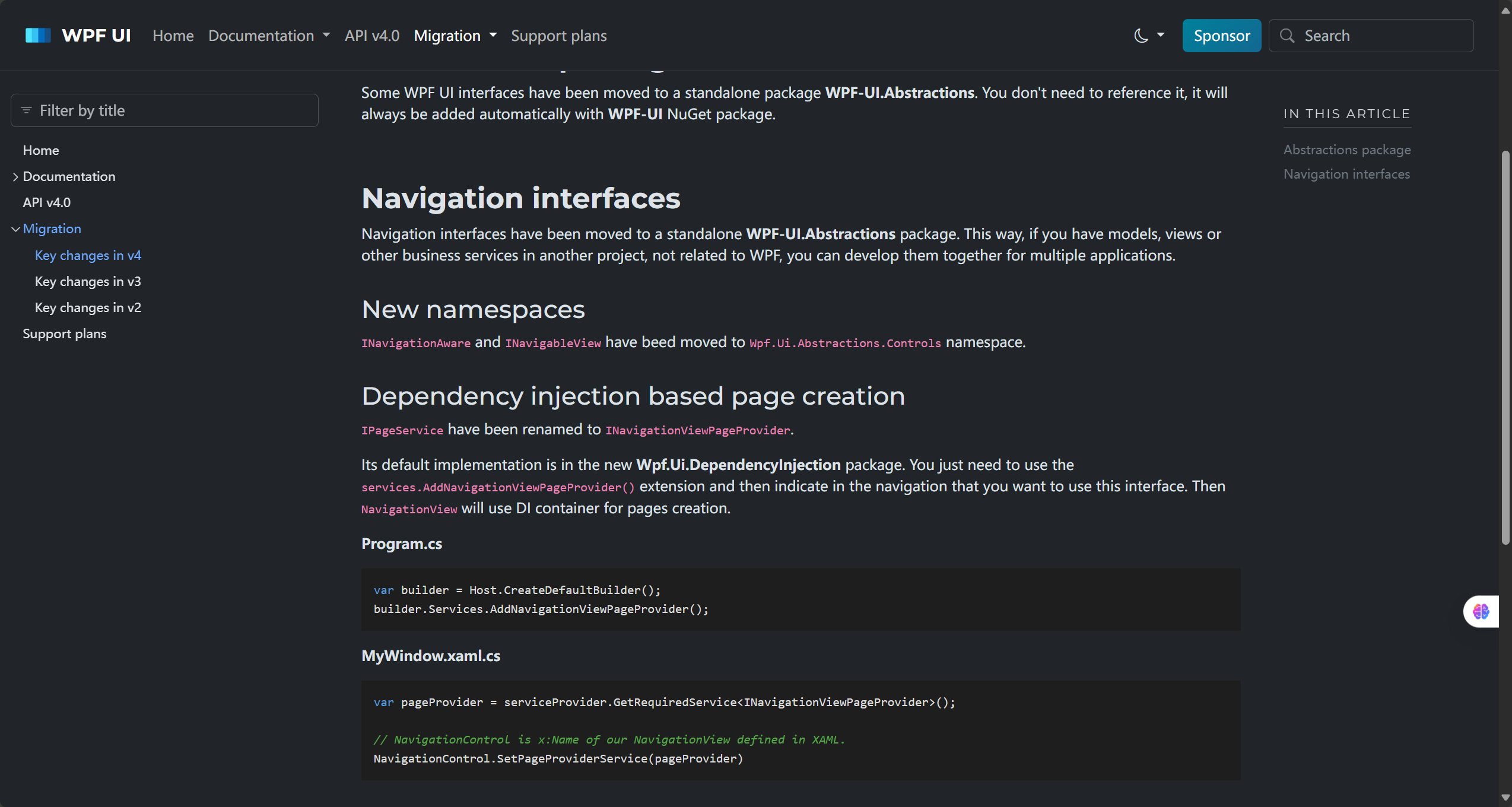Click the search magnifier icon

[1287, 36]
